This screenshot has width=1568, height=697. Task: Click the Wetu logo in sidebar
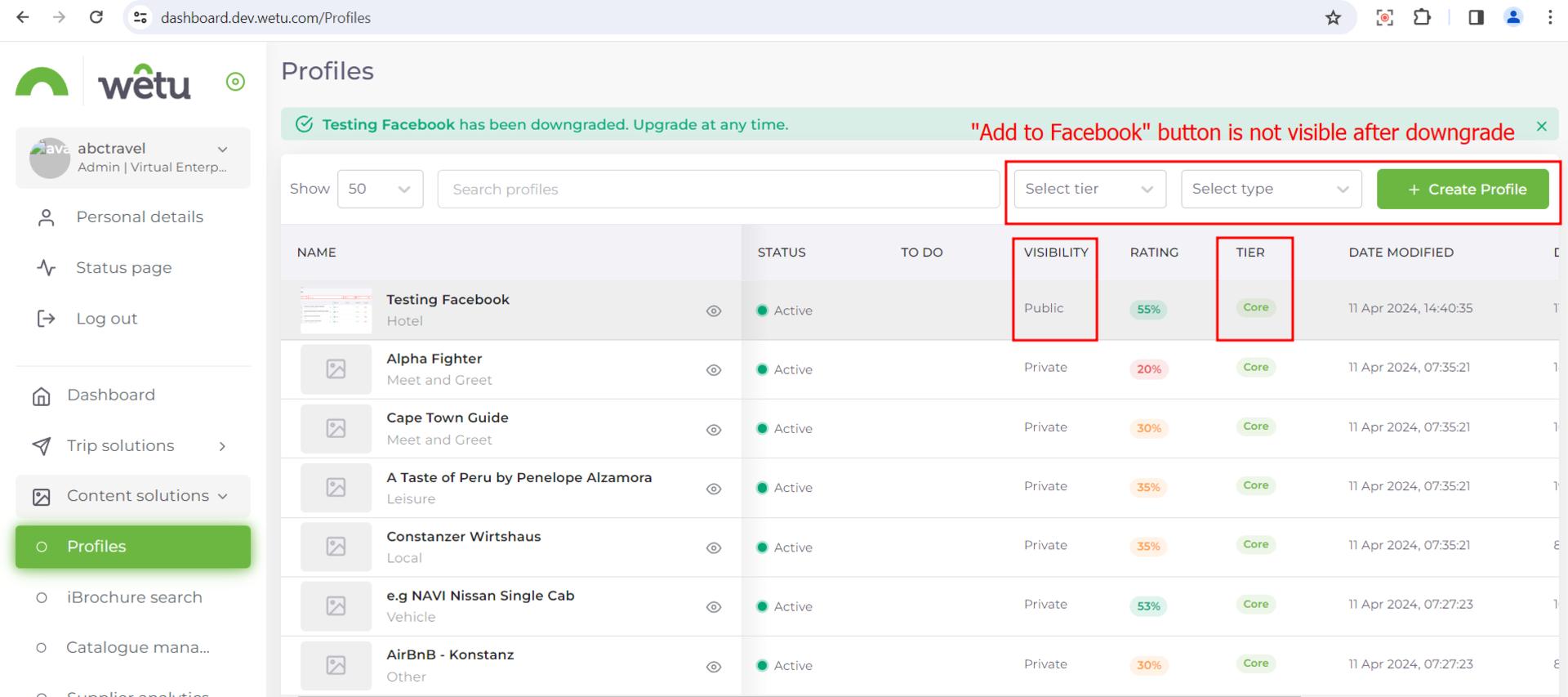tap(144, 83)
